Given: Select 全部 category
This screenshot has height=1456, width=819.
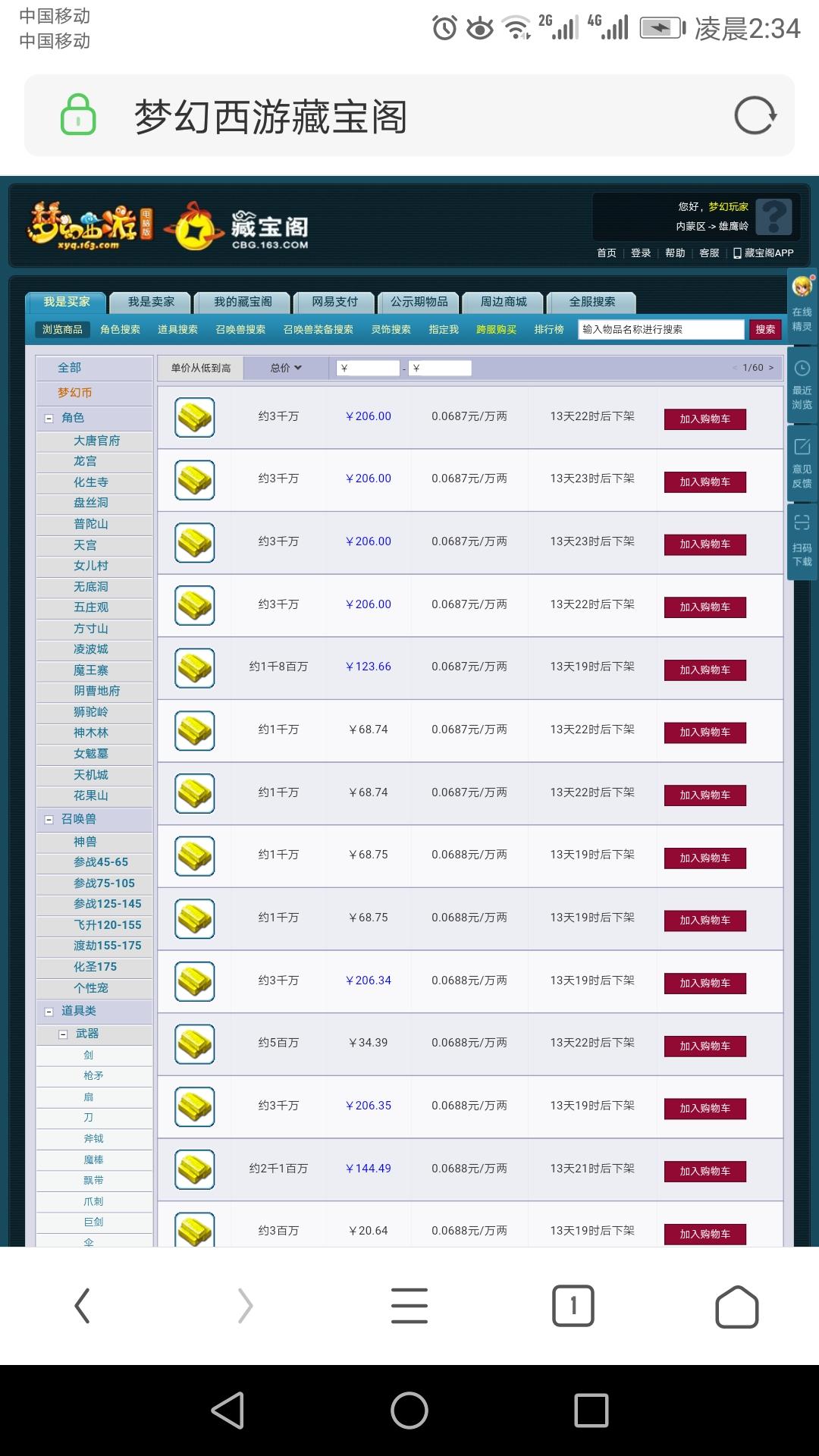Looking at the screenshot, I should (x=69, y=368).
